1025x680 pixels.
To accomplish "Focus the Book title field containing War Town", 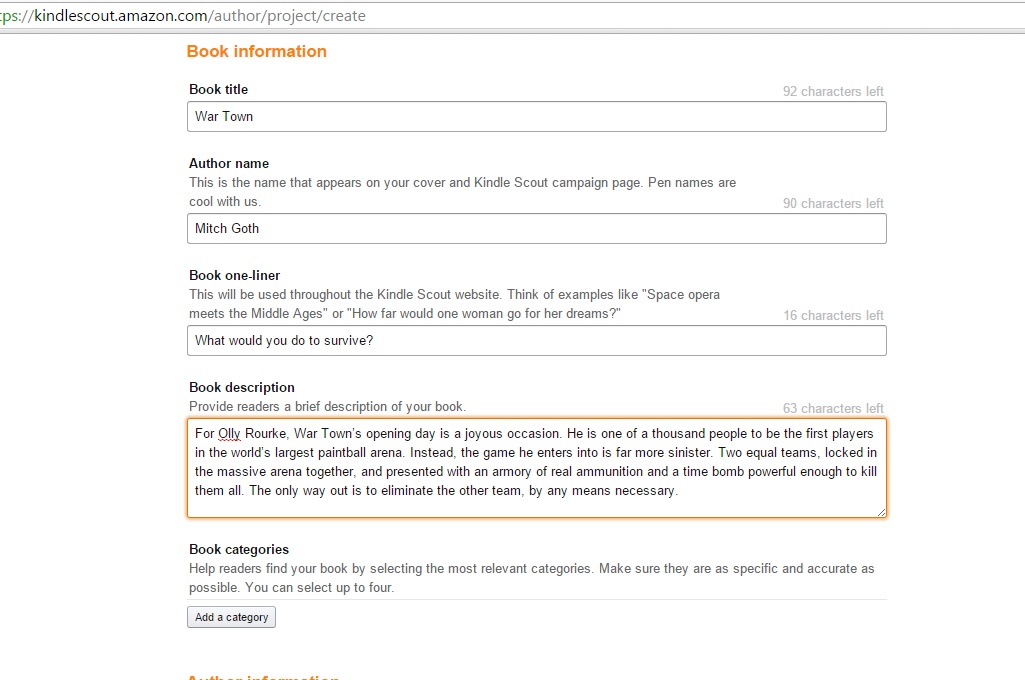I will click(x=536, y=117).
